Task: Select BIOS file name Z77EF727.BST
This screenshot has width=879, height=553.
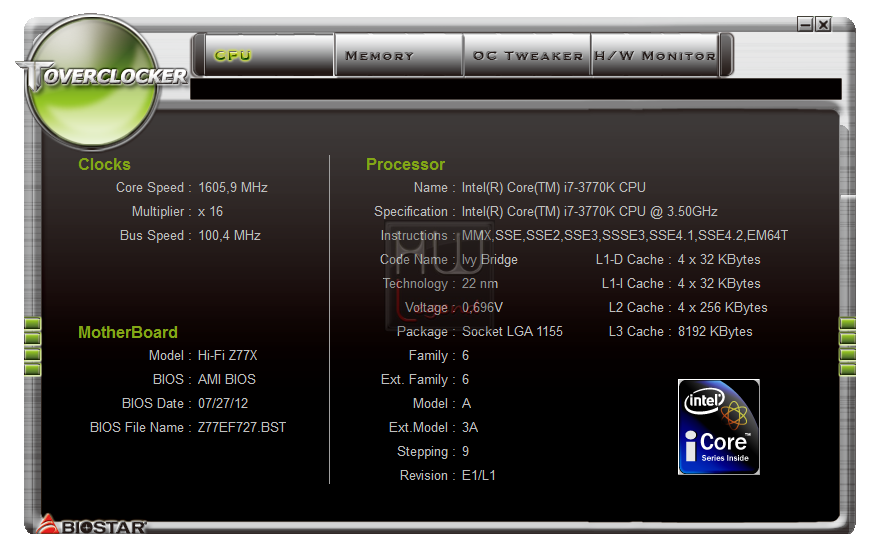Action: tap(242, 428)
